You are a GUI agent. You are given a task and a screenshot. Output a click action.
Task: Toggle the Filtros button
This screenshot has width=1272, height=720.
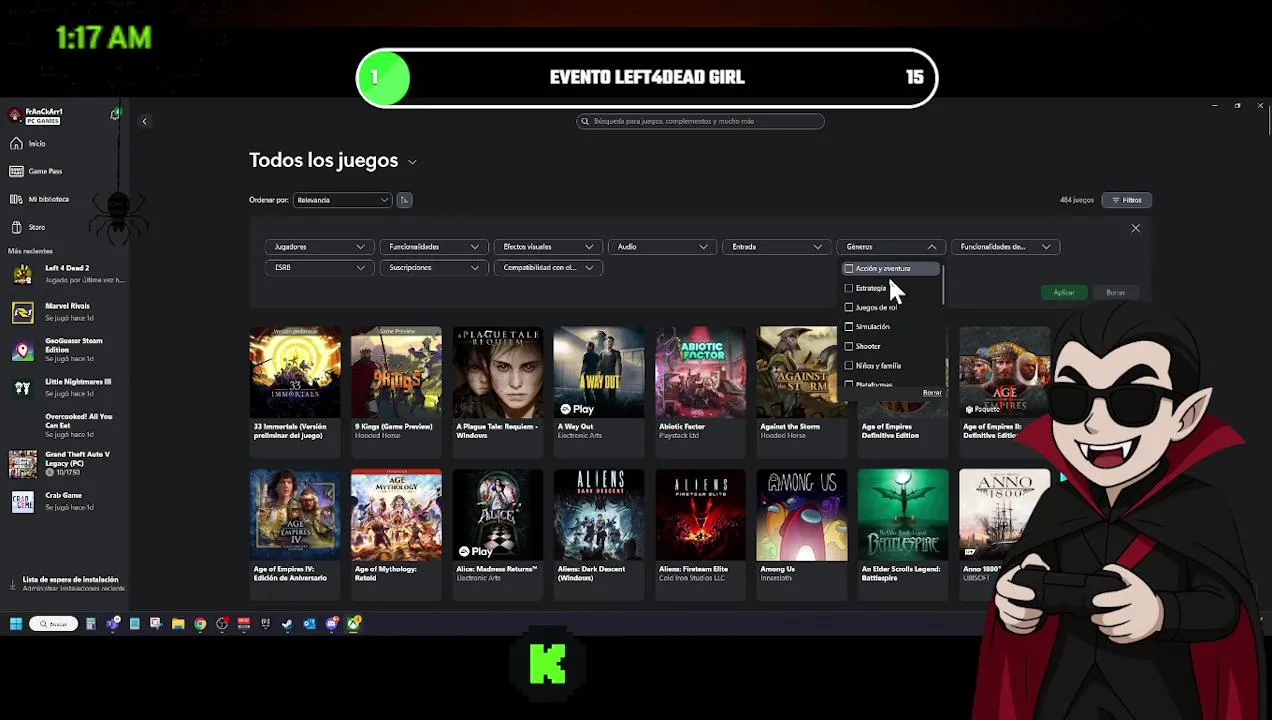point(1126,200)
